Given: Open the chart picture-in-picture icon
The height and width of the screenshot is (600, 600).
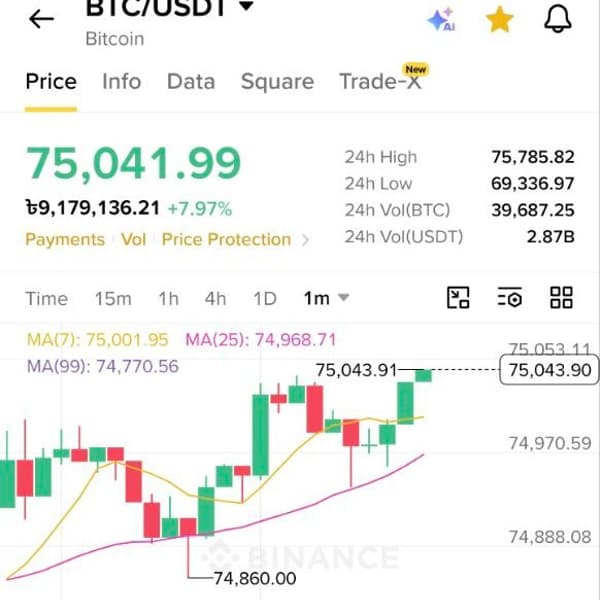Looking at the screenshot, I should pos(458,298).
